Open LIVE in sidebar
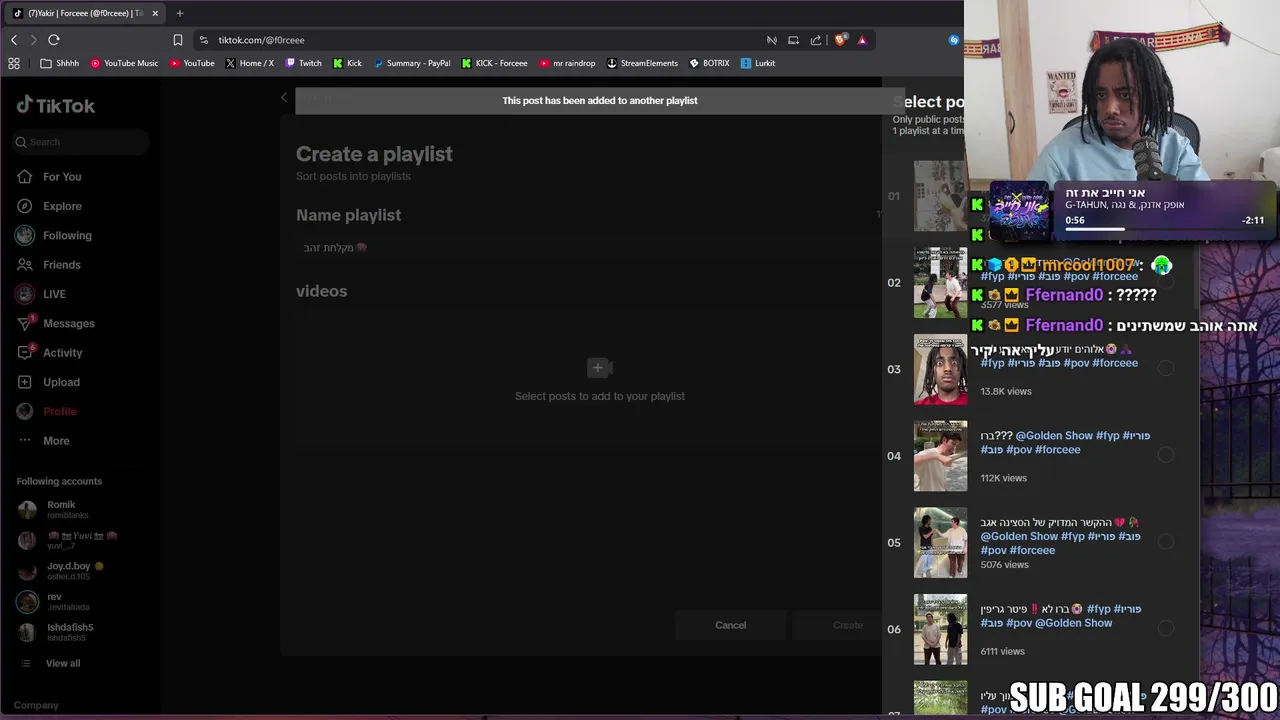This screenshot has width=1280, height=720. pos(54,294)
